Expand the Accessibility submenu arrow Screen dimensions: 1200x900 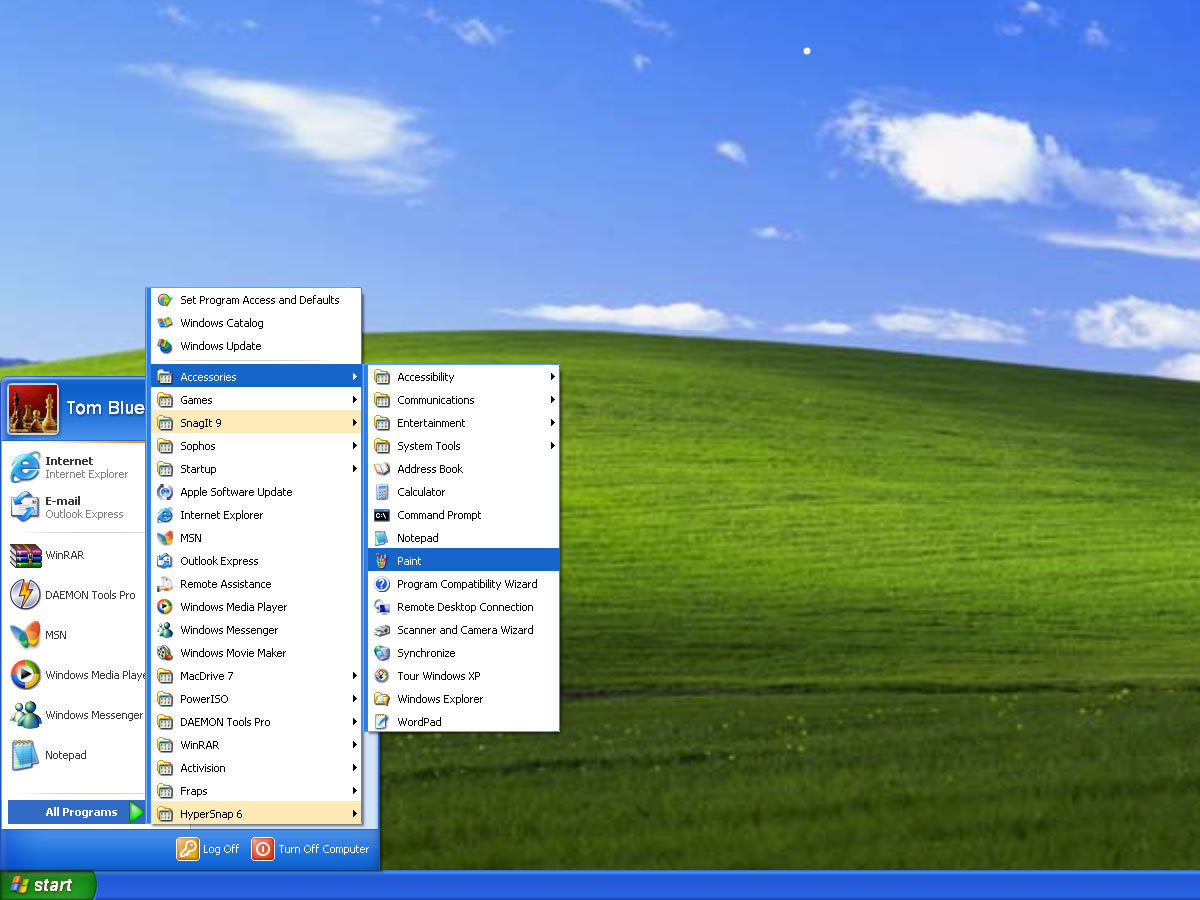552,377
